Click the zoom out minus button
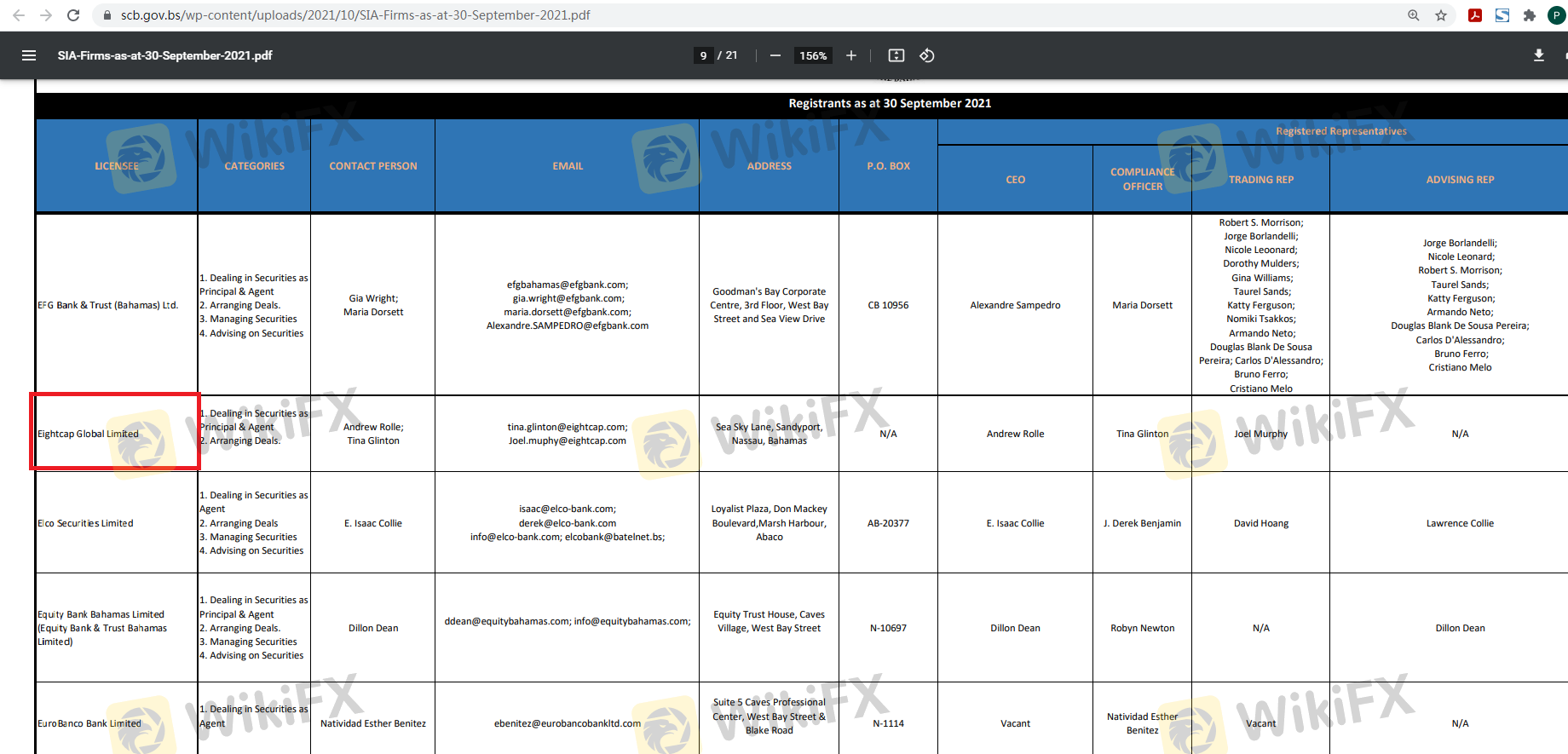 pos(775,55)
